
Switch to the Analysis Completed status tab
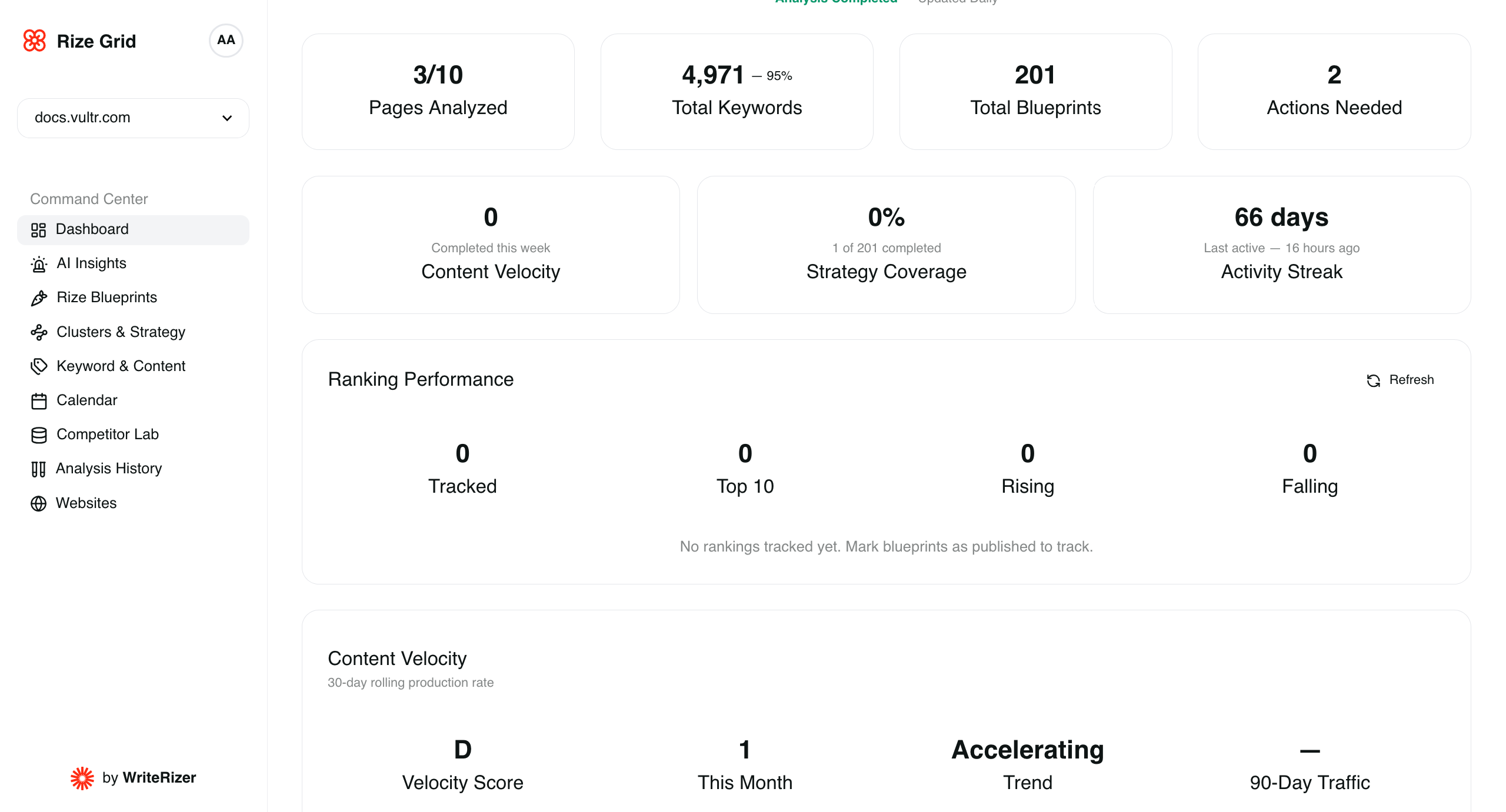[835, 2]
